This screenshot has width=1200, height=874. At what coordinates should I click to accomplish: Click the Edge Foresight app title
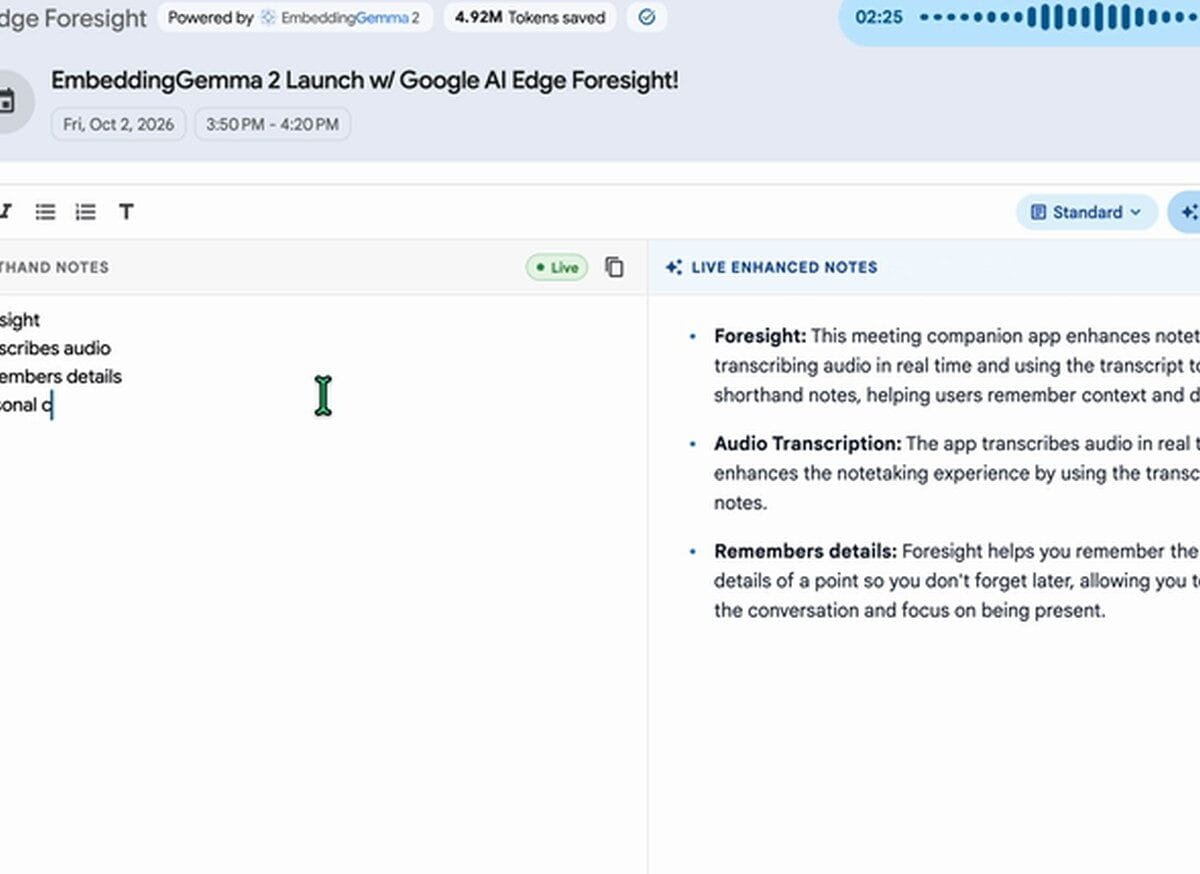pyautogui.click(x=73, y=17)
